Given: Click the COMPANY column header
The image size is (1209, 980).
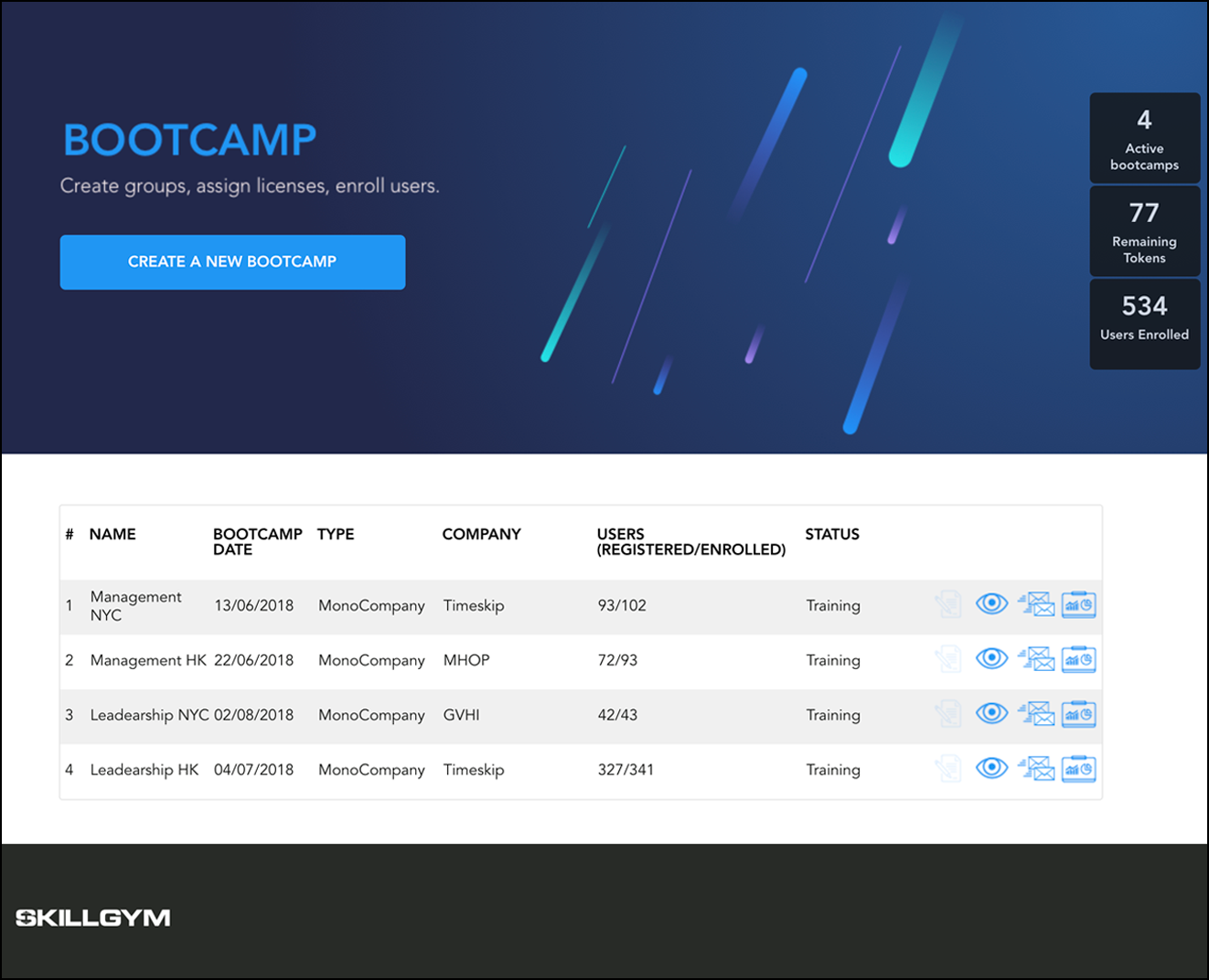Looking at the screenshot, I should [481, 535].
